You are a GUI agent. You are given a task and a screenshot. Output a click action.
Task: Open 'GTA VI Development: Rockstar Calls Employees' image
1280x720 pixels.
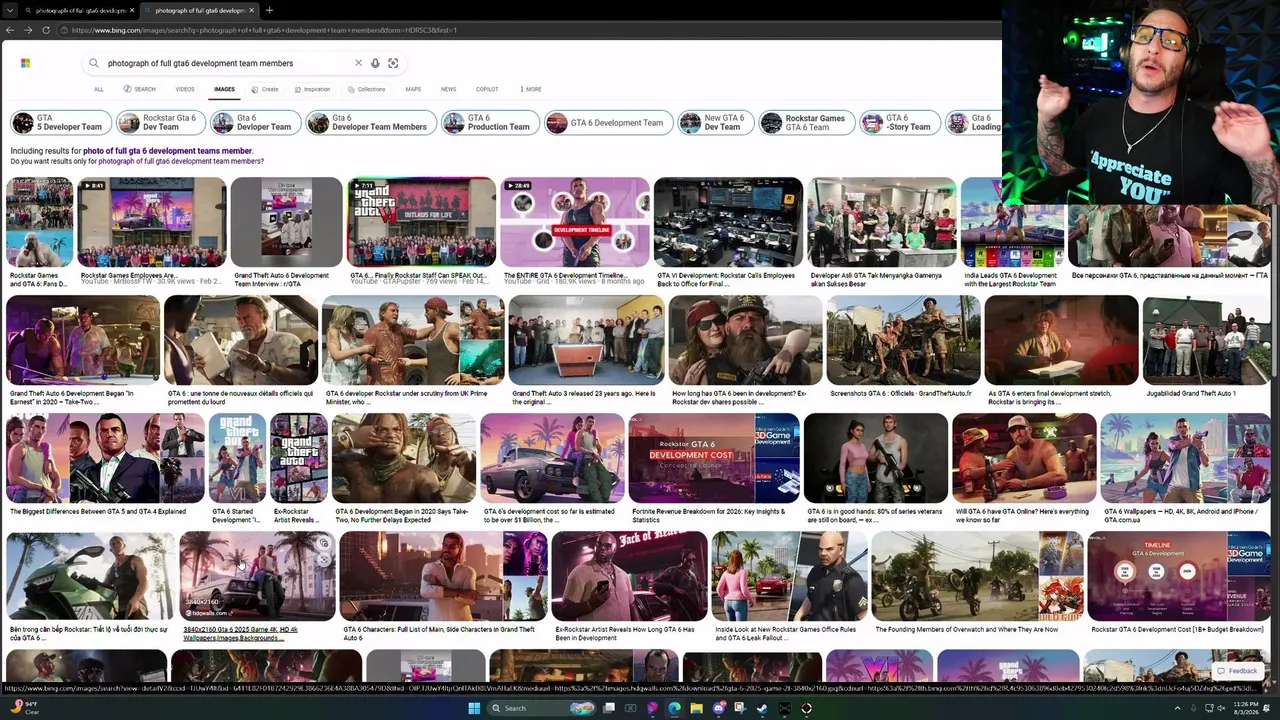[728, 222]
